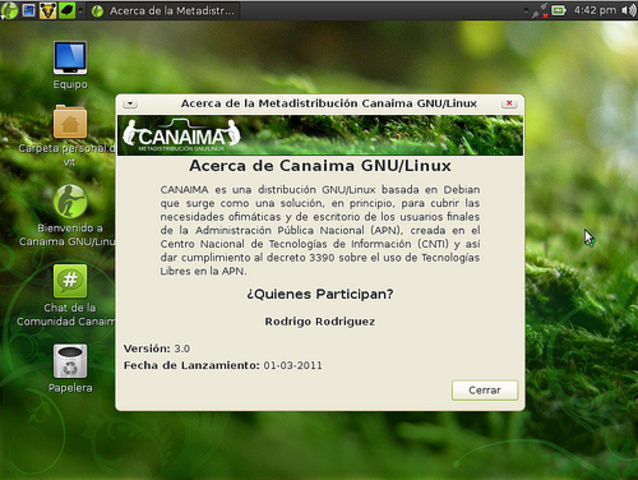This screenshot has height=480, width=638.
Task: Close the Acerca de dialog with the X button
Action: [x=509, y=103]
